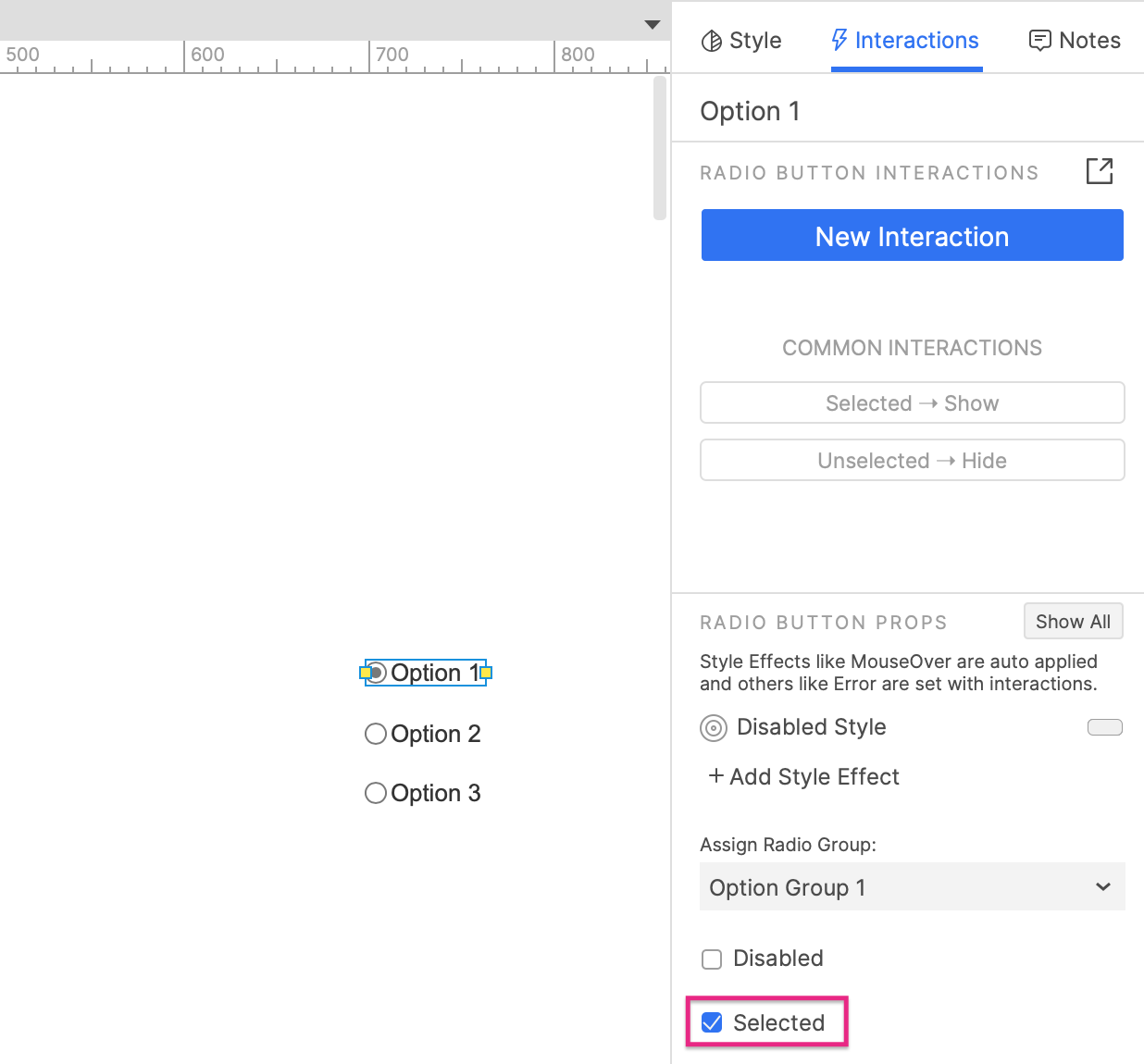This screenshot has width=1144, height=1064.
Task: Click the Option 1 radio widget label
Action: pos(433,673)
